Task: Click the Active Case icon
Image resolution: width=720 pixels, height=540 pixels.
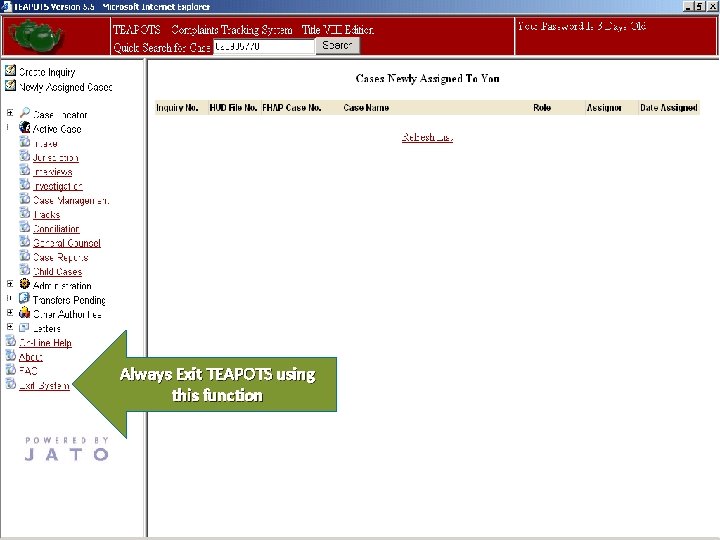Action: coord(25,127)
